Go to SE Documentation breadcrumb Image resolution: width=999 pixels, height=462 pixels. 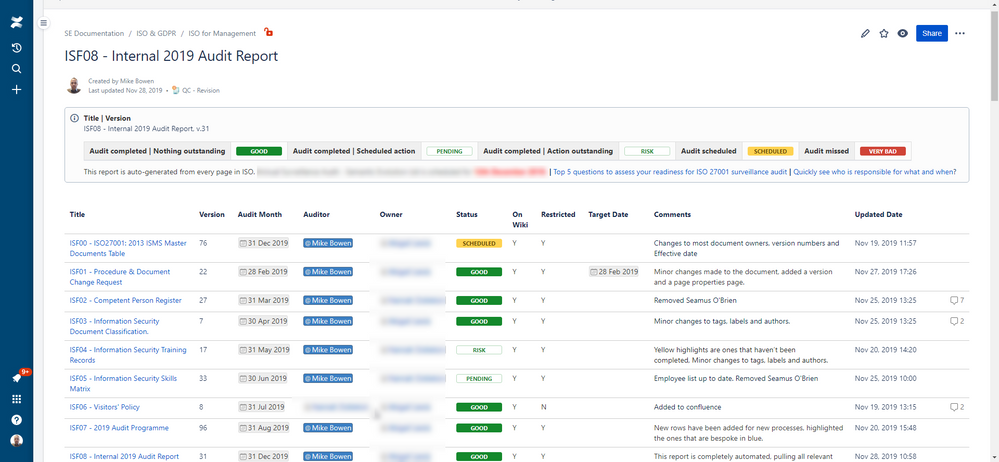(94, 33)
